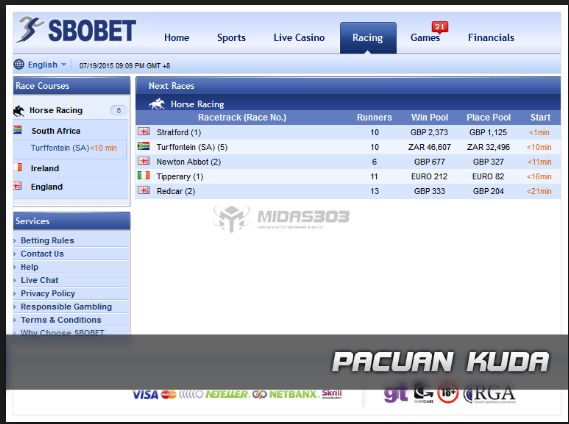The height and width of the screenshot is (424, 569).
Task: Open the Help link under Services
Action: coord(29,267)
